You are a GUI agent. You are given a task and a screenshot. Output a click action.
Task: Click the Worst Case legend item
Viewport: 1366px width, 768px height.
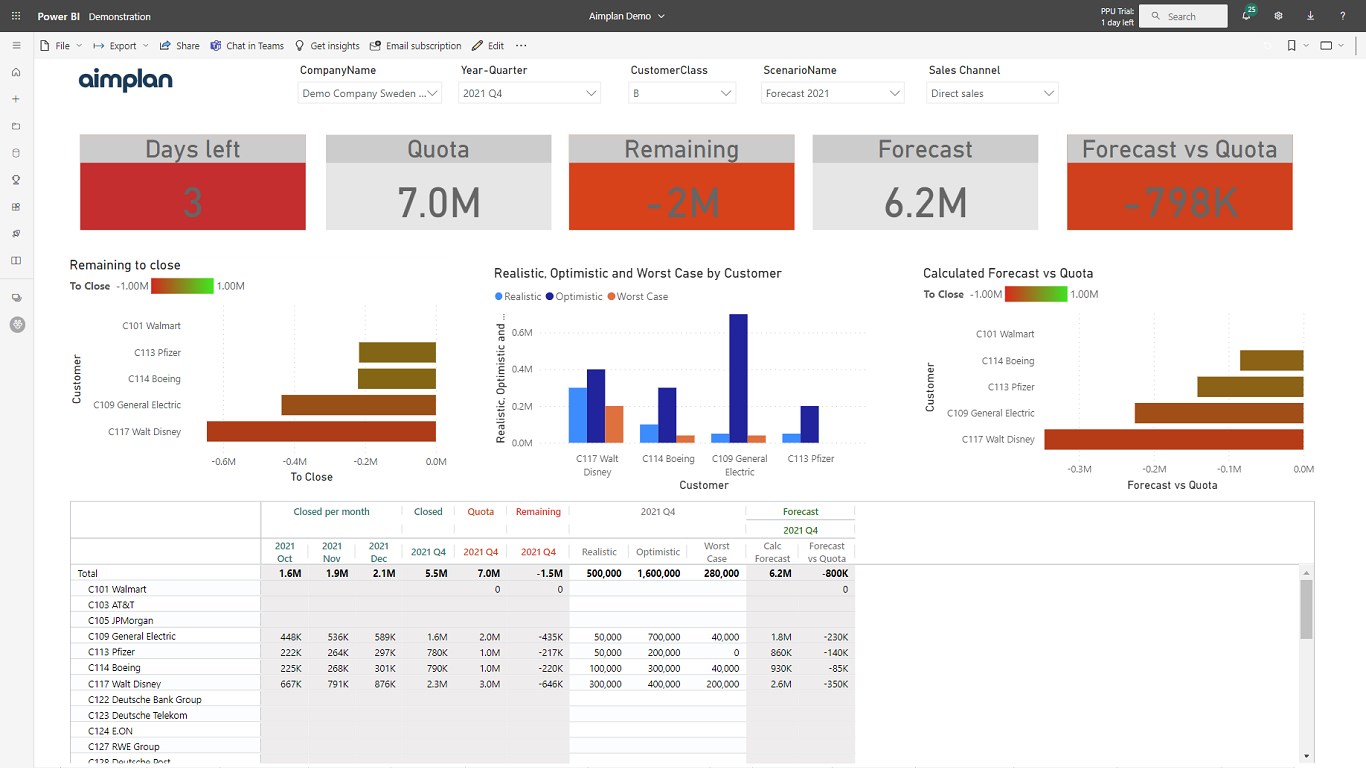click(x=637, y=297)
